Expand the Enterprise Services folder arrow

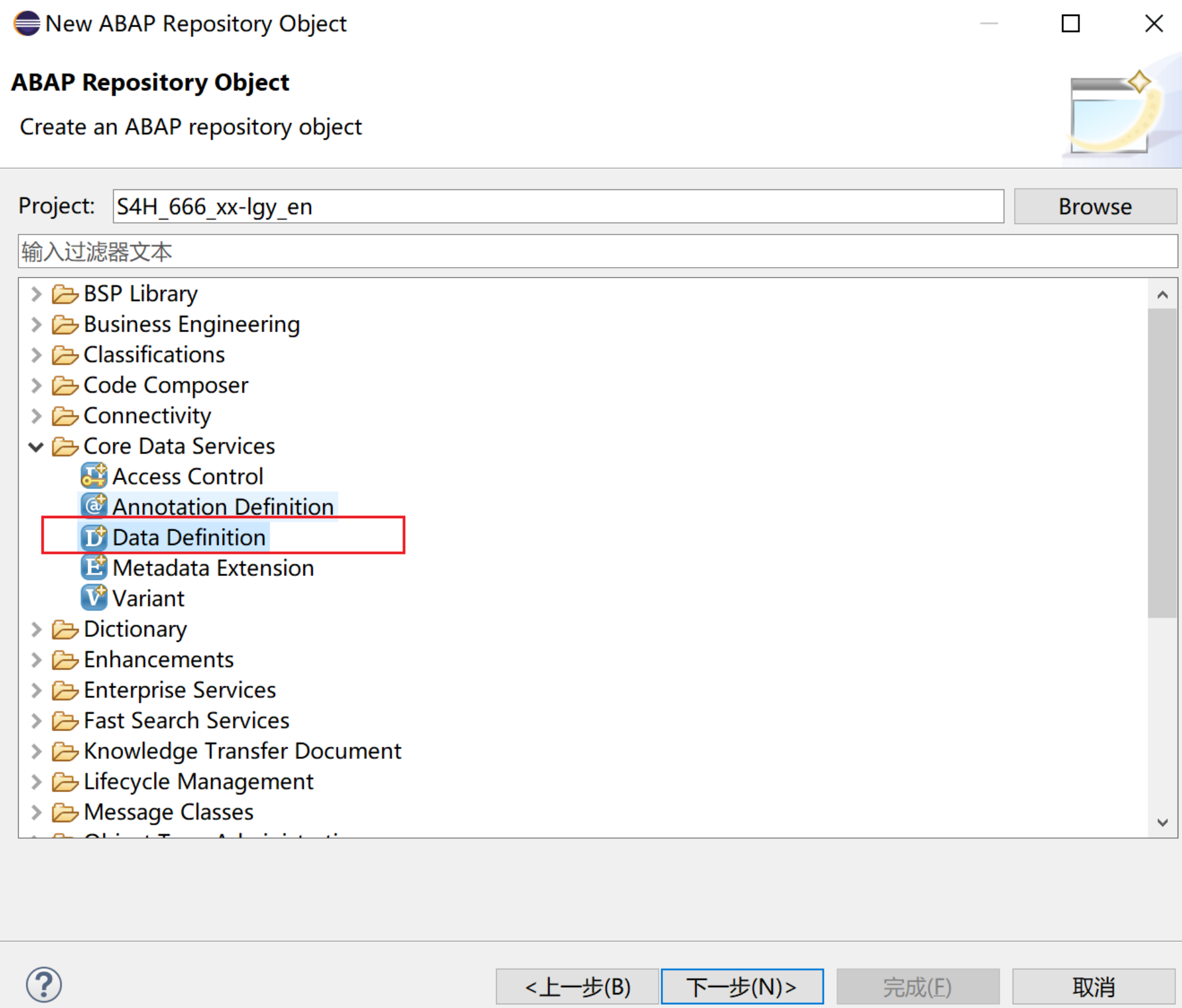(x=36, y=690)
